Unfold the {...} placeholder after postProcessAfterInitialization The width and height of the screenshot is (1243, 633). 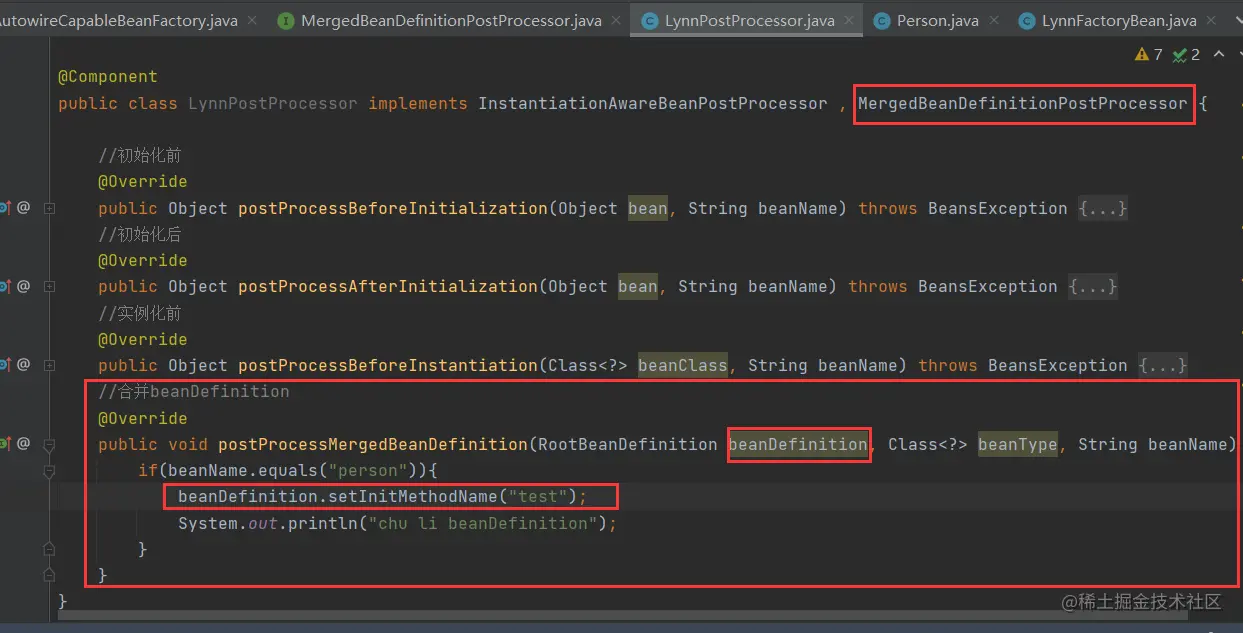[x=1093, y=286]
